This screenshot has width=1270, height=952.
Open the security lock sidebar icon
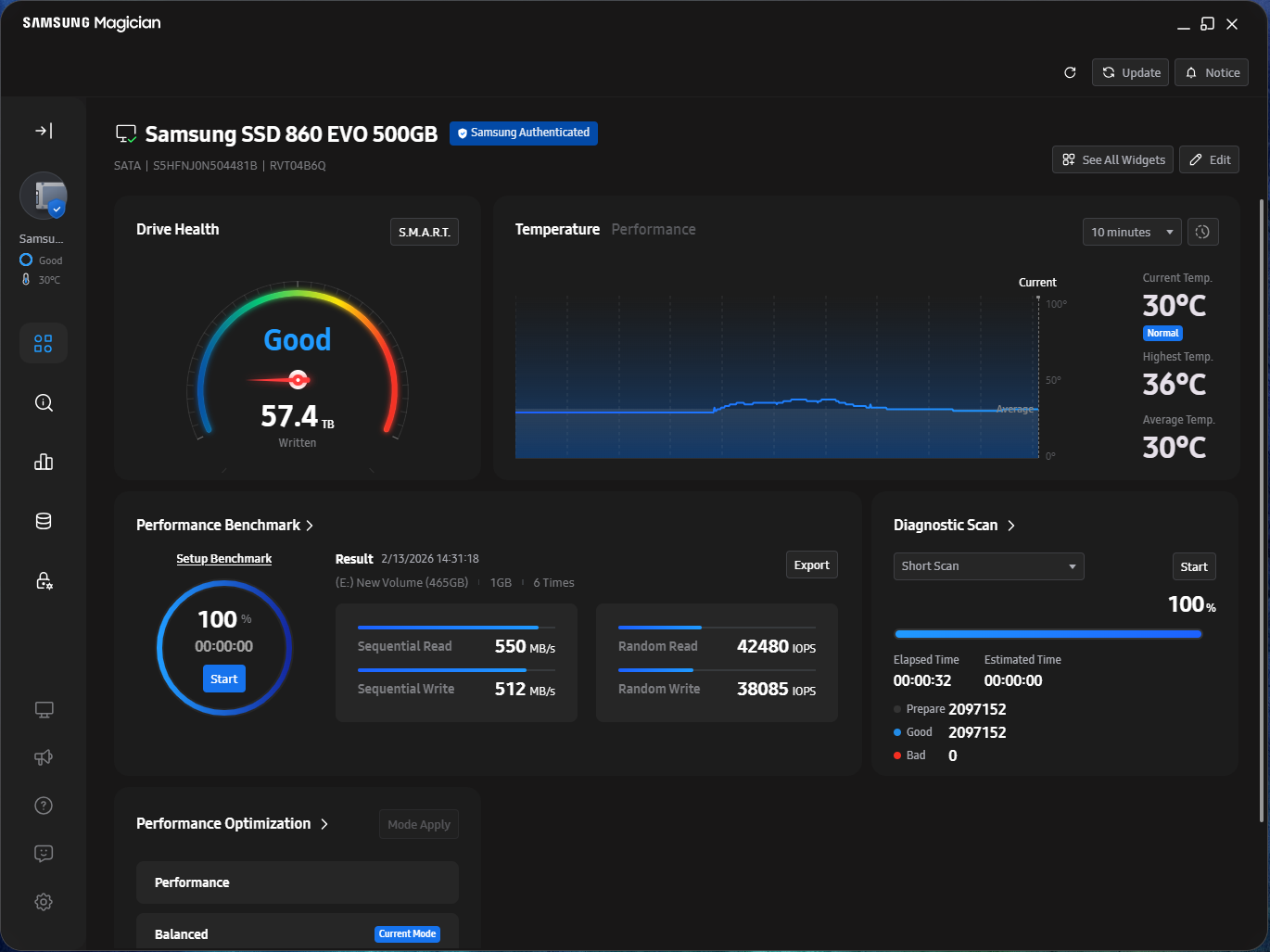pos(44,580)
